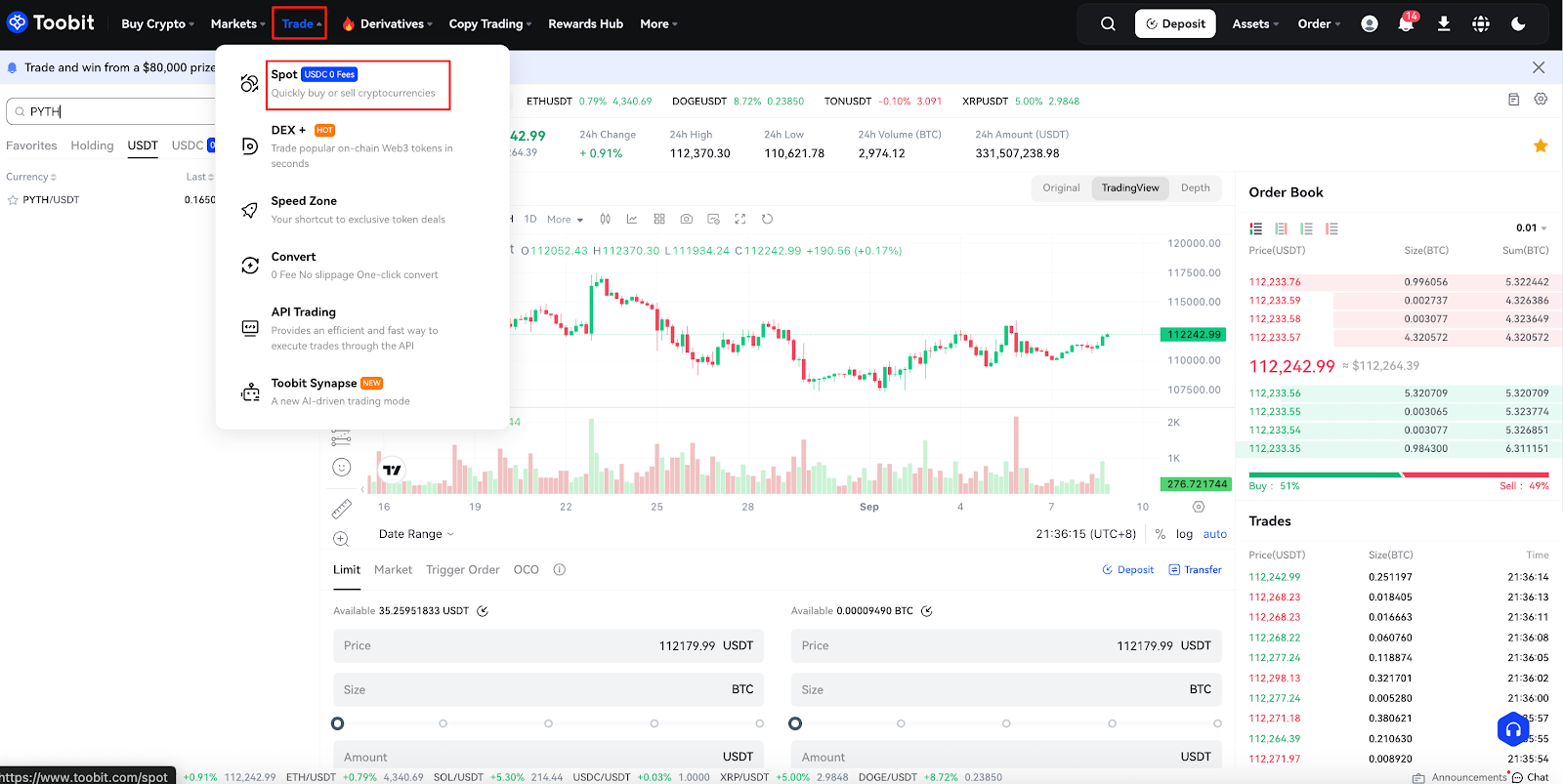Click the candlestick chart style icon
The image size is (1563, 784).
pos(606,219)
